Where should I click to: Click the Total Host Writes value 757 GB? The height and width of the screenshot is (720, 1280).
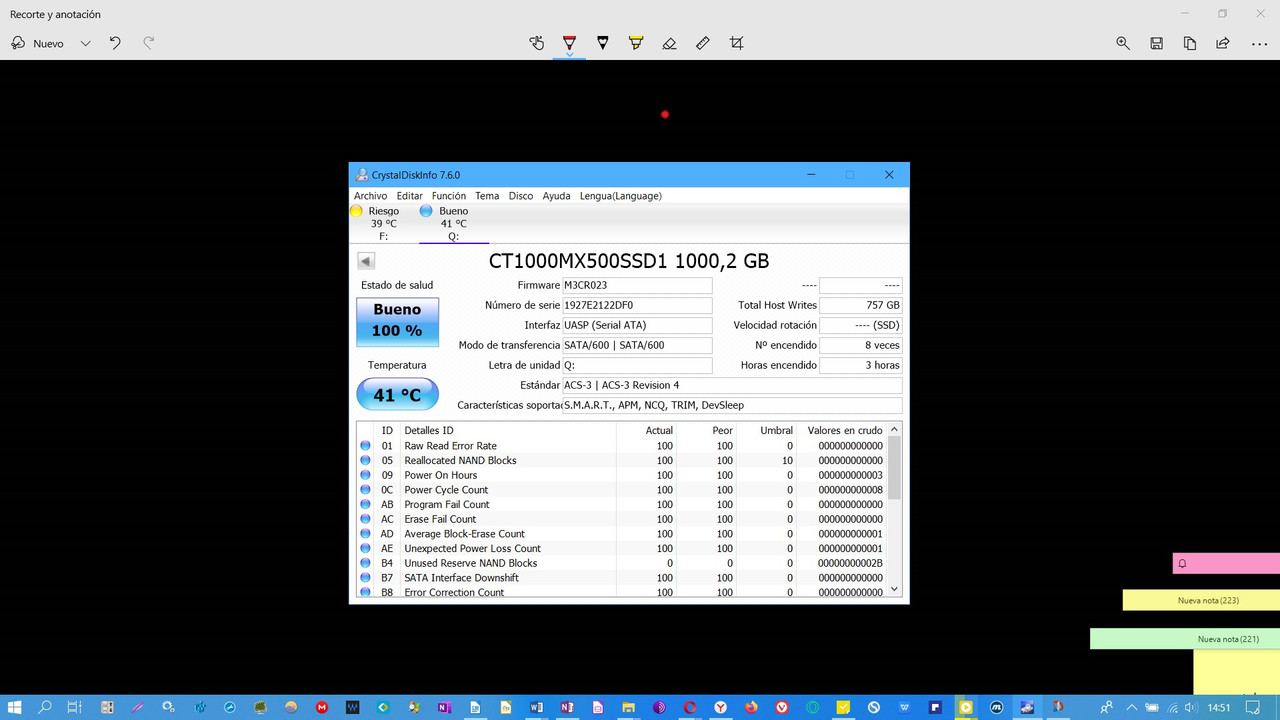coord(860,305)
